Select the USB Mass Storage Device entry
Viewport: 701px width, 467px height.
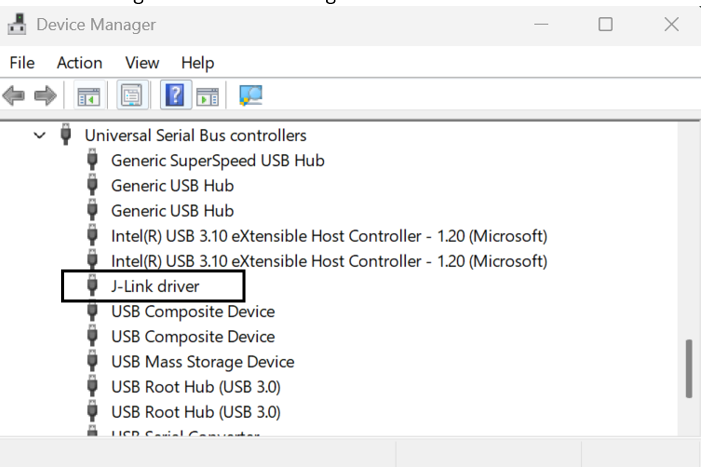(202, 362)
